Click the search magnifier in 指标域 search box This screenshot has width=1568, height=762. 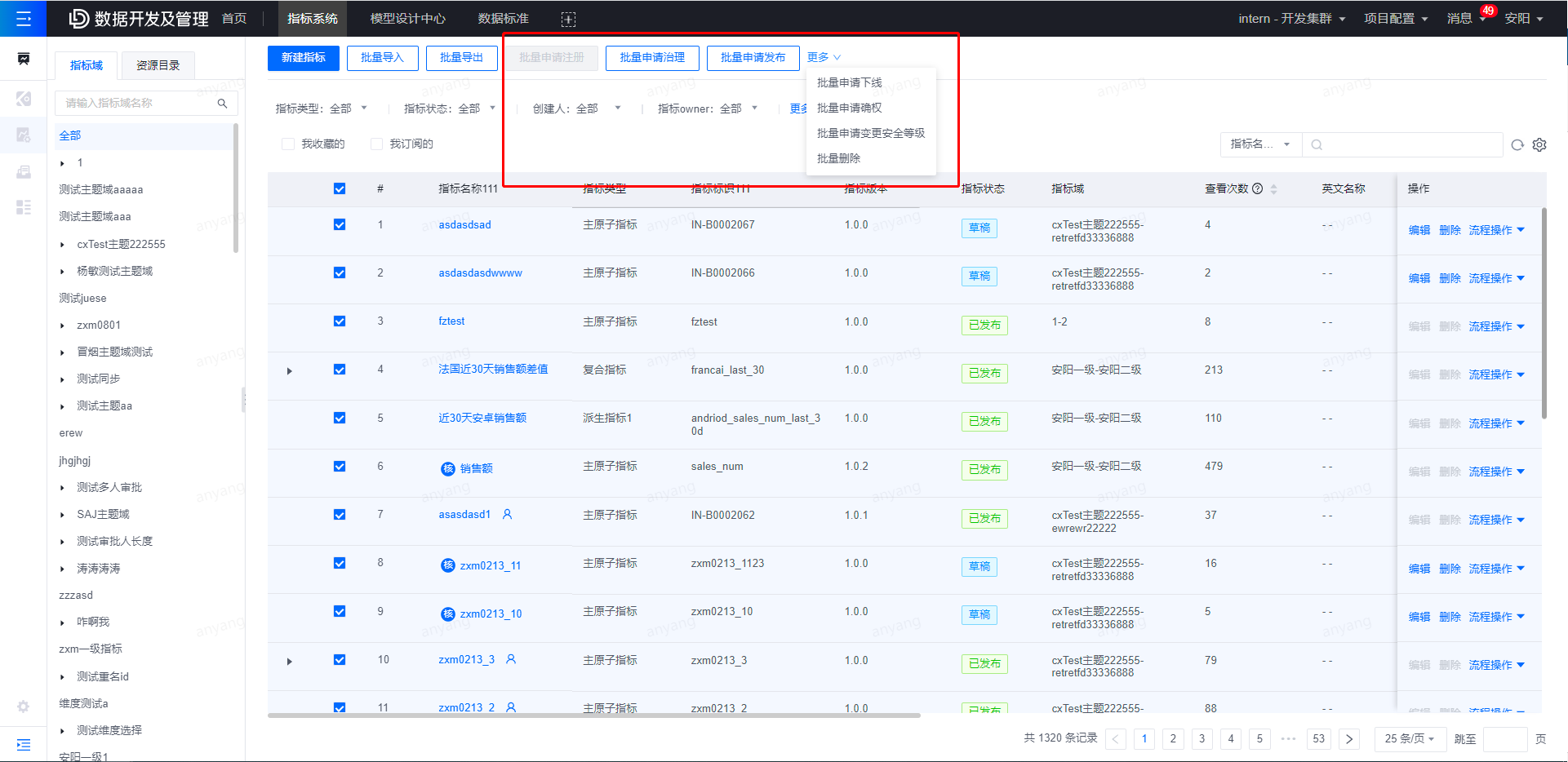[x=222, y=103]
